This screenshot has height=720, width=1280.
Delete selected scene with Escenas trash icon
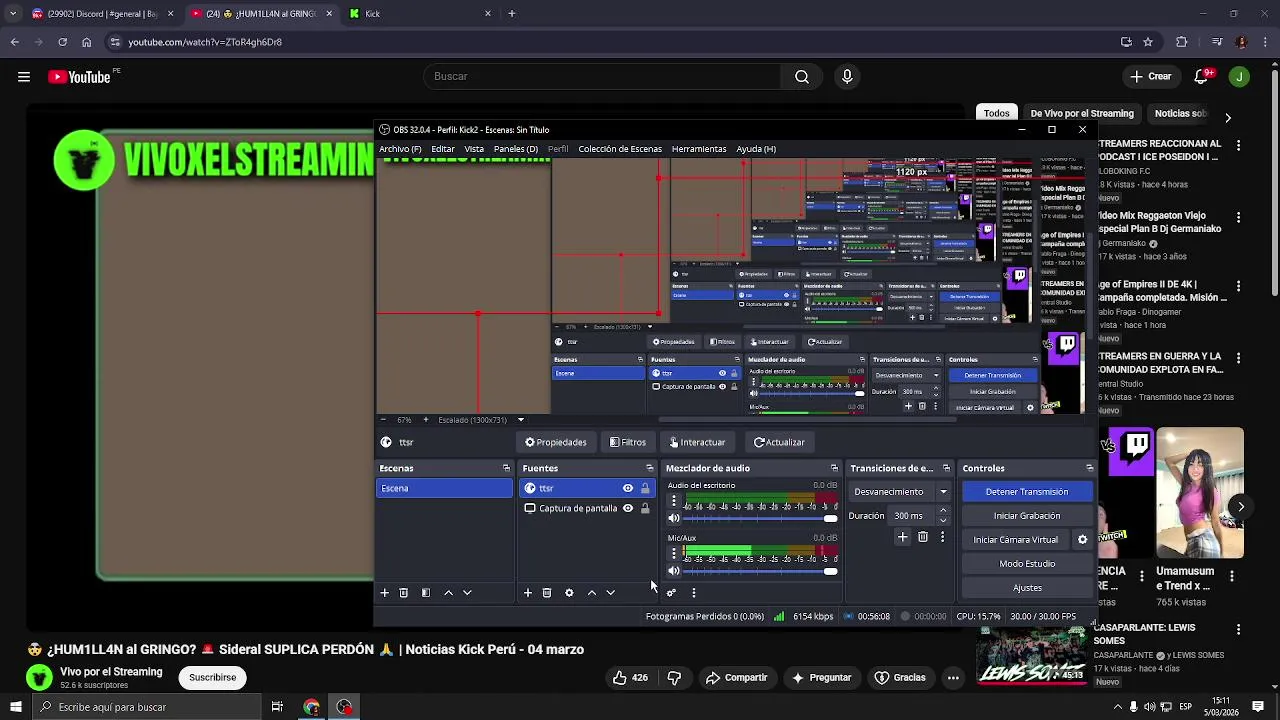tap(404, 593)
